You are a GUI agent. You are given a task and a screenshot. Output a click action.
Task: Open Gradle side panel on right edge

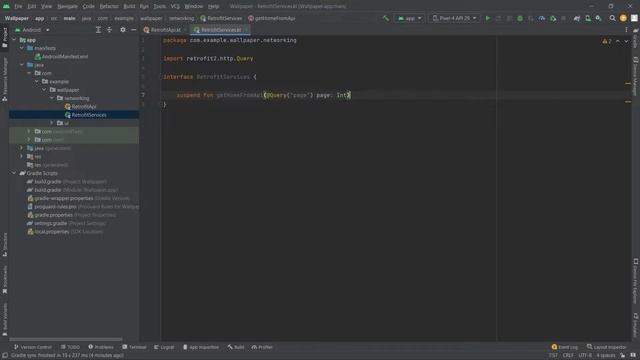click(636, 38)
